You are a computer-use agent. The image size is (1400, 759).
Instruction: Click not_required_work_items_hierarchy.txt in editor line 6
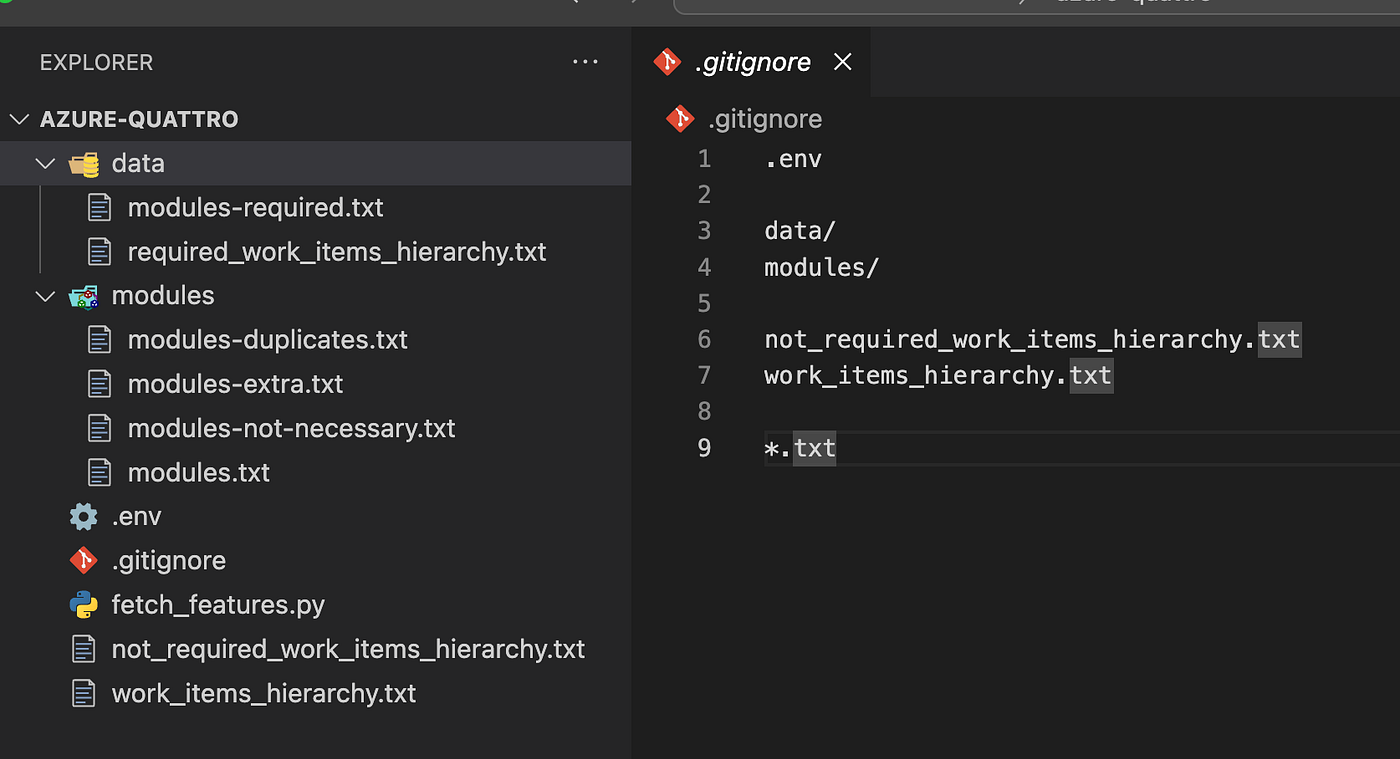(x=1033, y=340)
